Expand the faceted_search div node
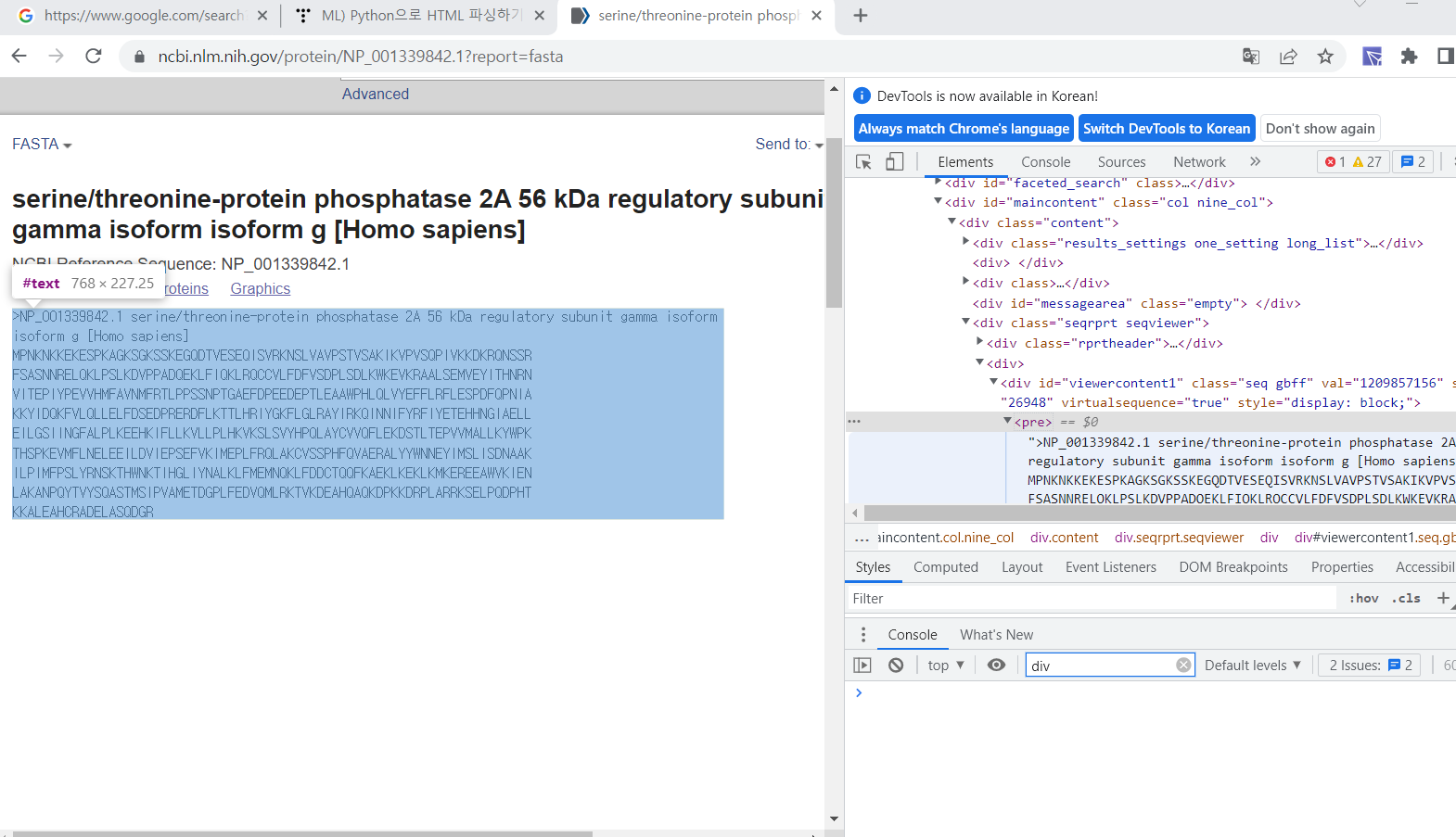Screen dimensions: 1456x837 (x=939, y=182)
